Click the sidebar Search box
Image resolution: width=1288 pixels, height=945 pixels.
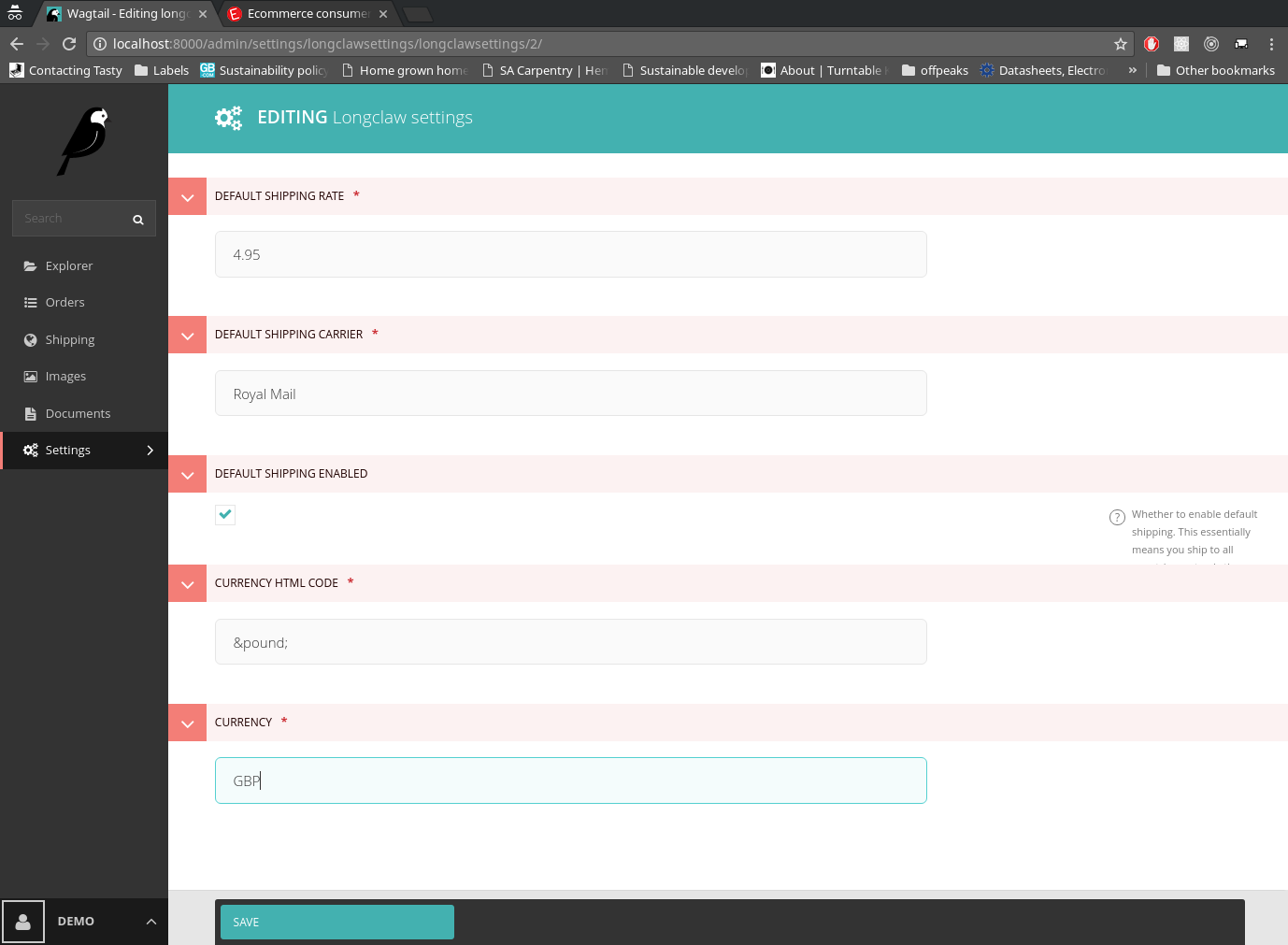[84, 218]
